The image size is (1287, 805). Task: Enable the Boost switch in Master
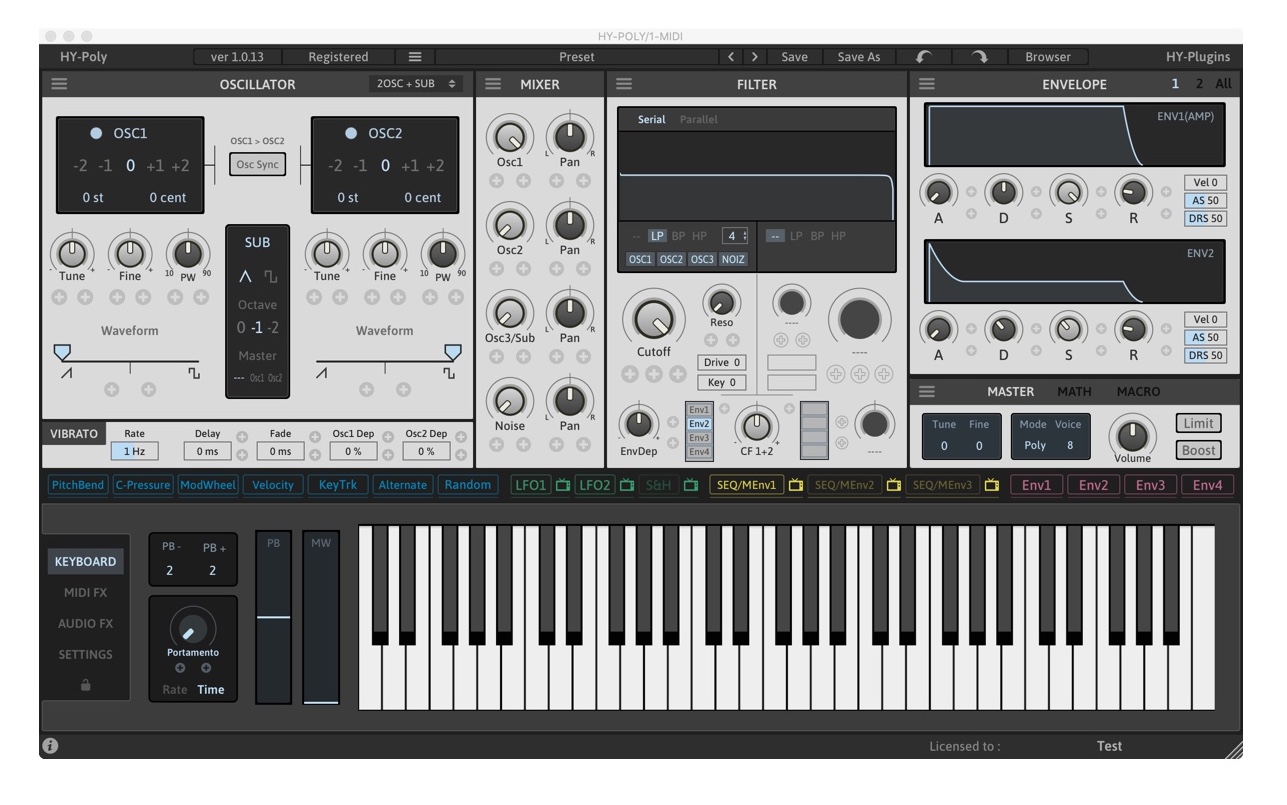(1198, 450)
